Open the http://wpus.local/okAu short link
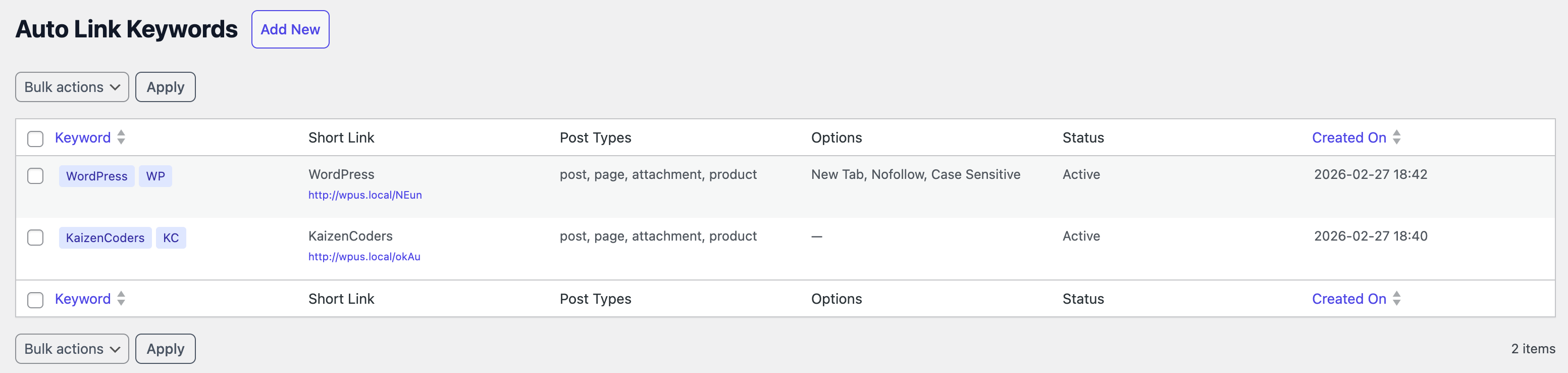 (x=364, y=257)
